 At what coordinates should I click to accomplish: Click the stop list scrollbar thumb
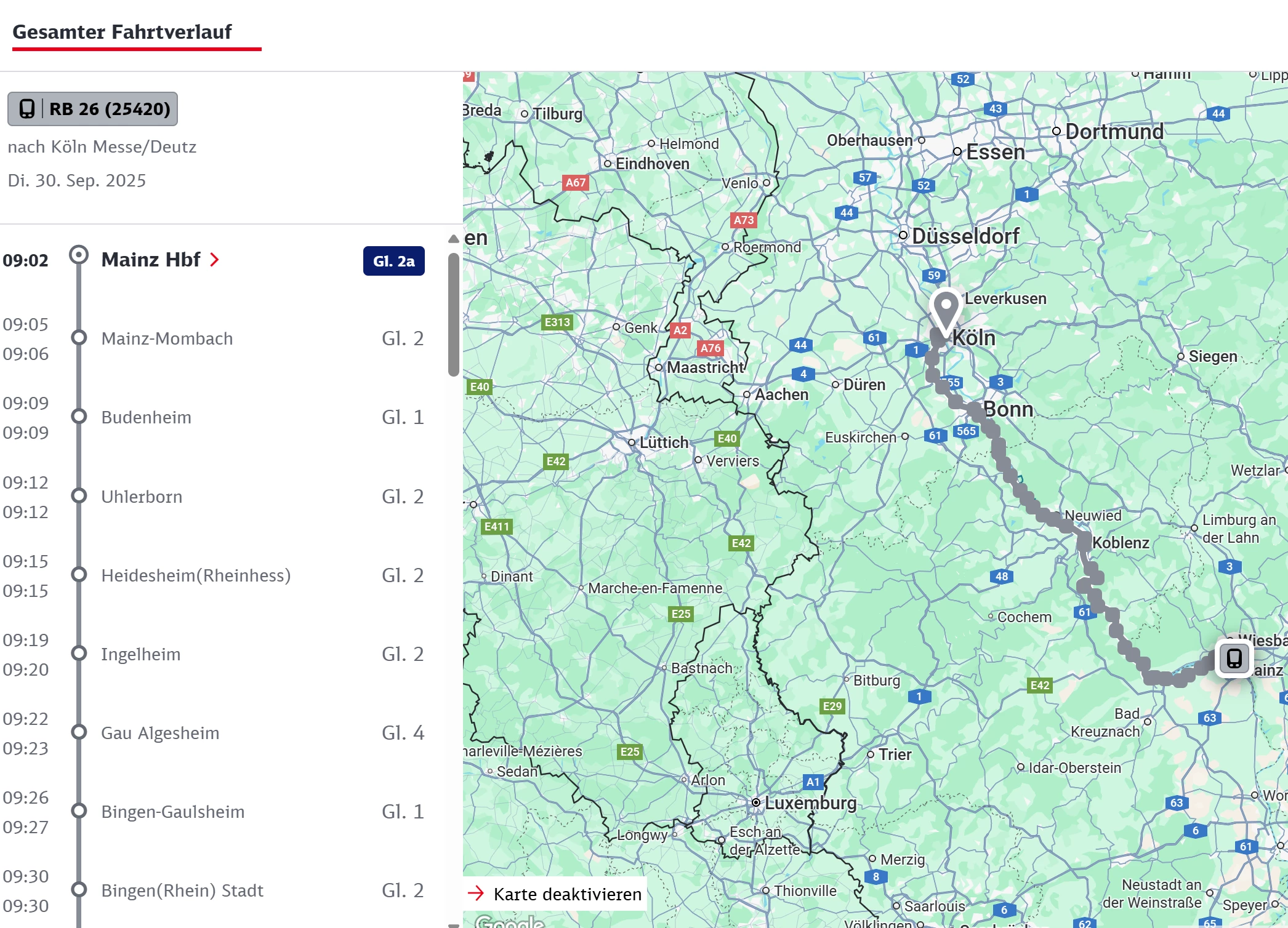pyautogui.click(x=454, y=314)
